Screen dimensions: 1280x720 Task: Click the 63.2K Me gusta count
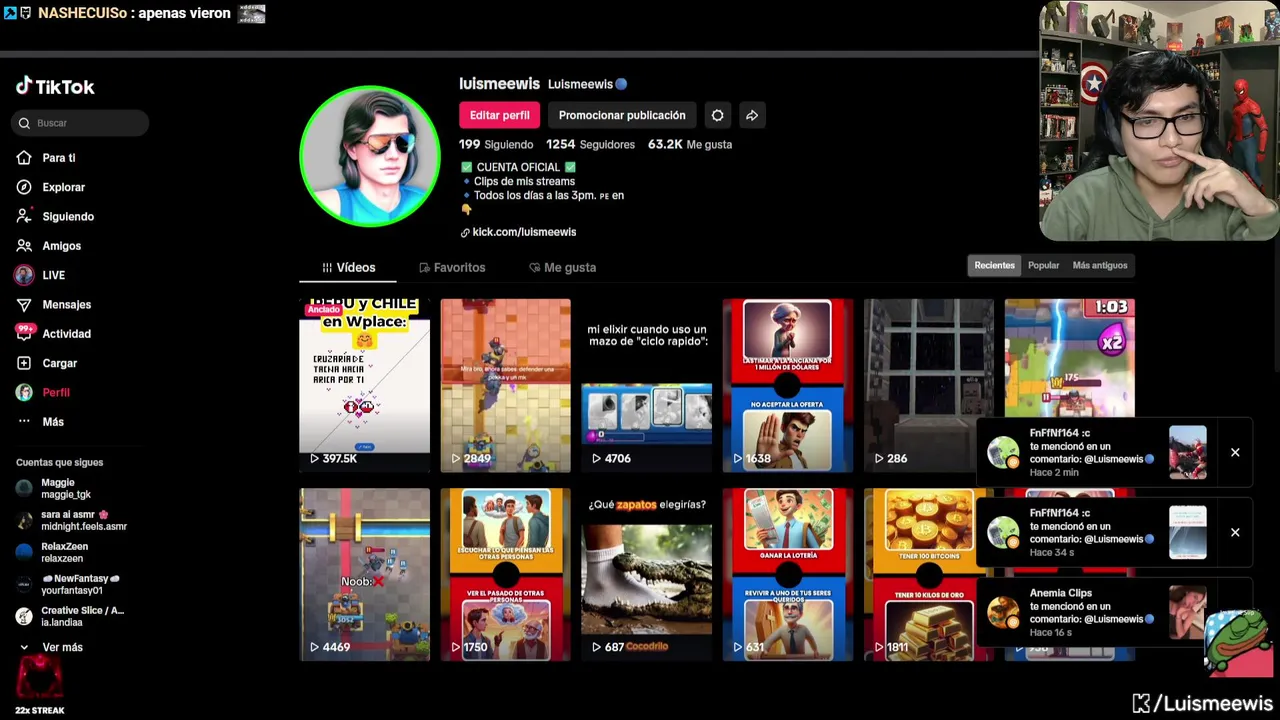pos(690,144)
